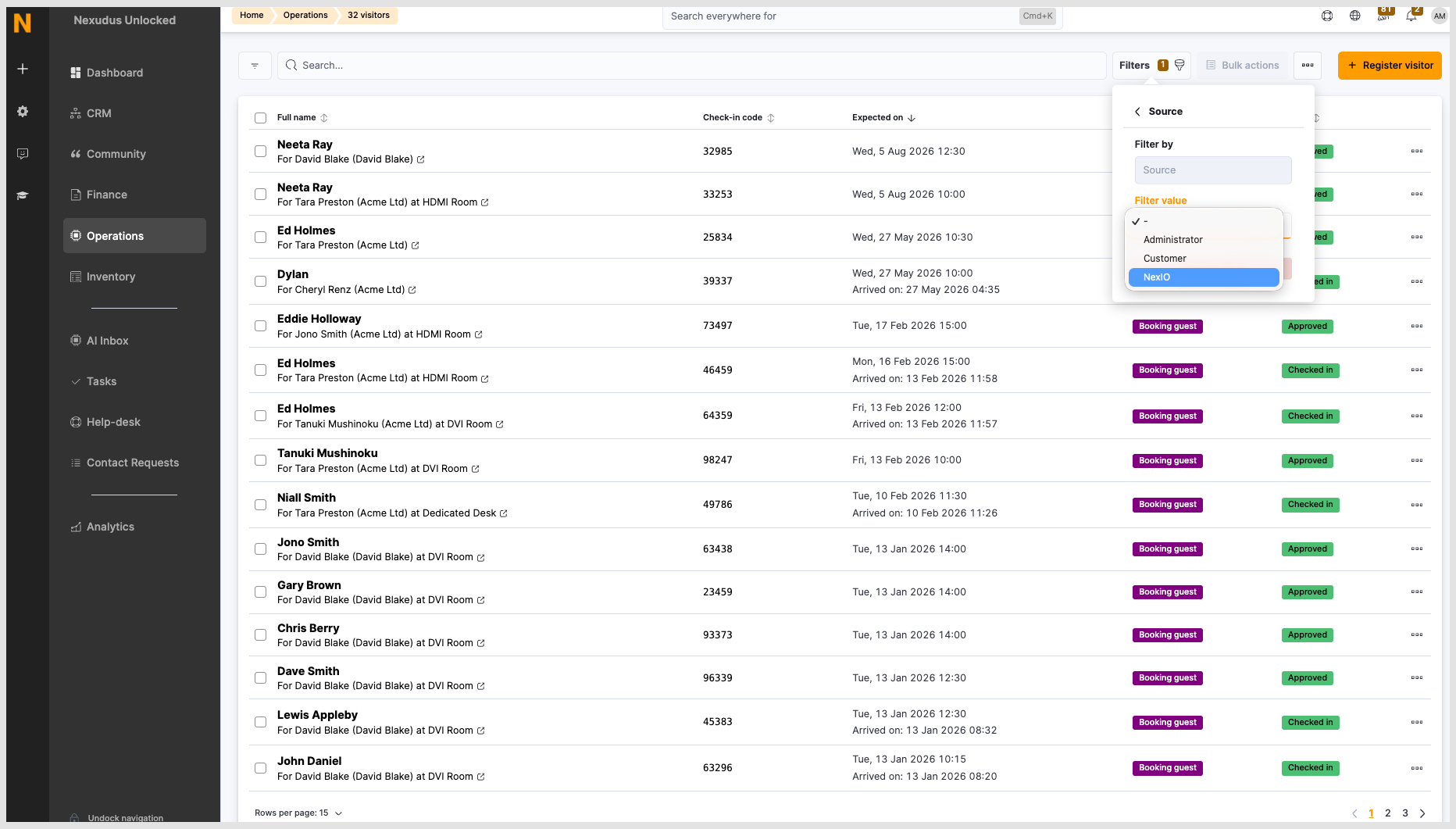Click the visitor Search field

tap(692, 66)
